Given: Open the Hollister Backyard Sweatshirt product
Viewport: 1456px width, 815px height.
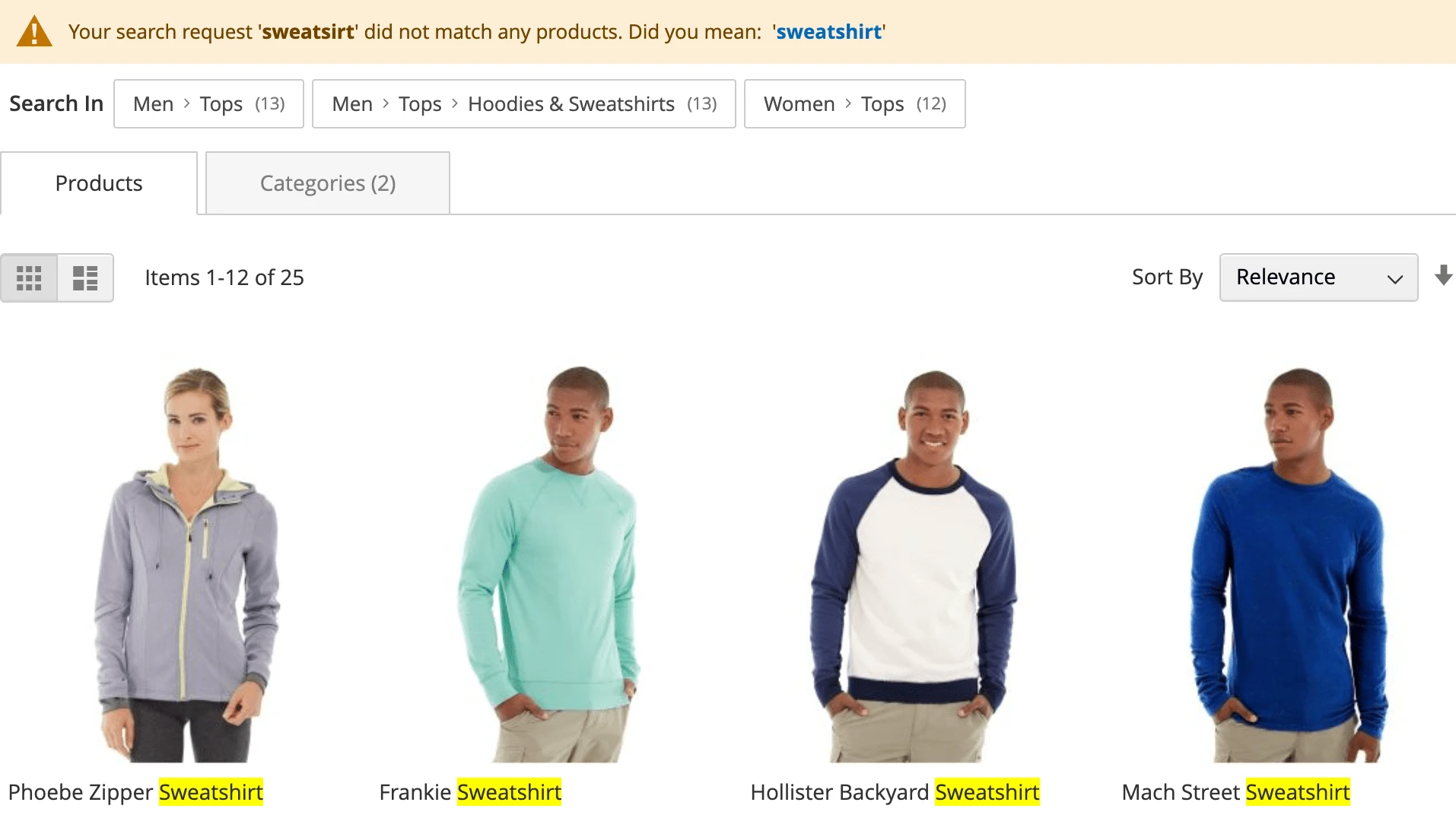Looking at the screenshot, I should pos(894,791).
